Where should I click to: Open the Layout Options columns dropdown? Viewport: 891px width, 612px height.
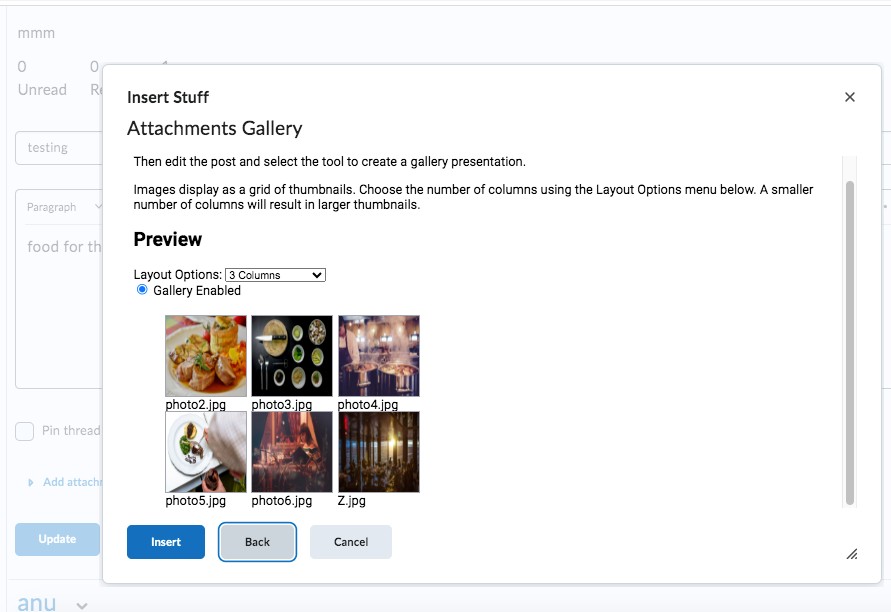coord(275,275)
